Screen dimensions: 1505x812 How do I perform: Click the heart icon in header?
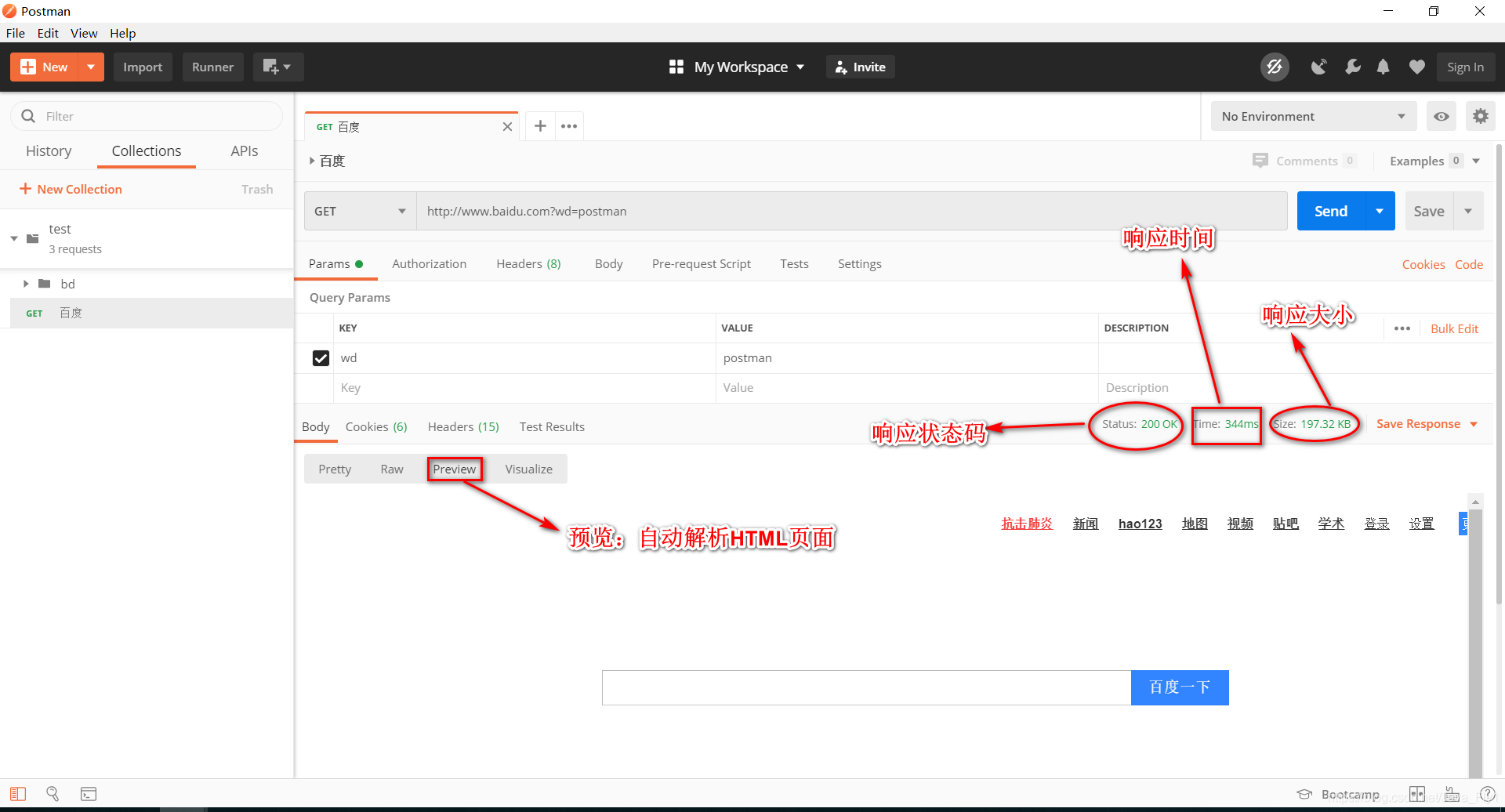pos(1416,67)
